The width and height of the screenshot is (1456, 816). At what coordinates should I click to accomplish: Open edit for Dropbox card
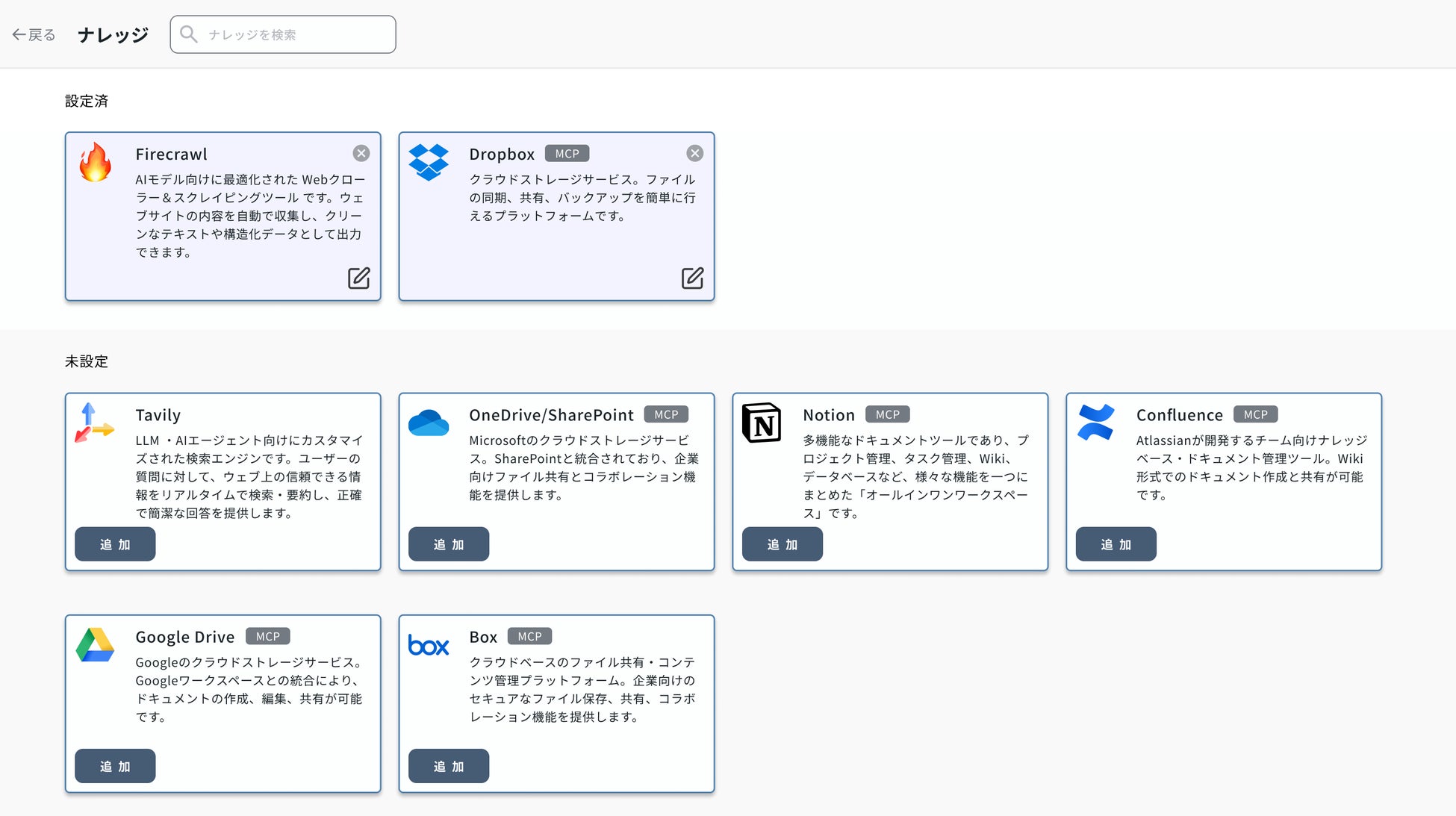(x=692, y=278)
